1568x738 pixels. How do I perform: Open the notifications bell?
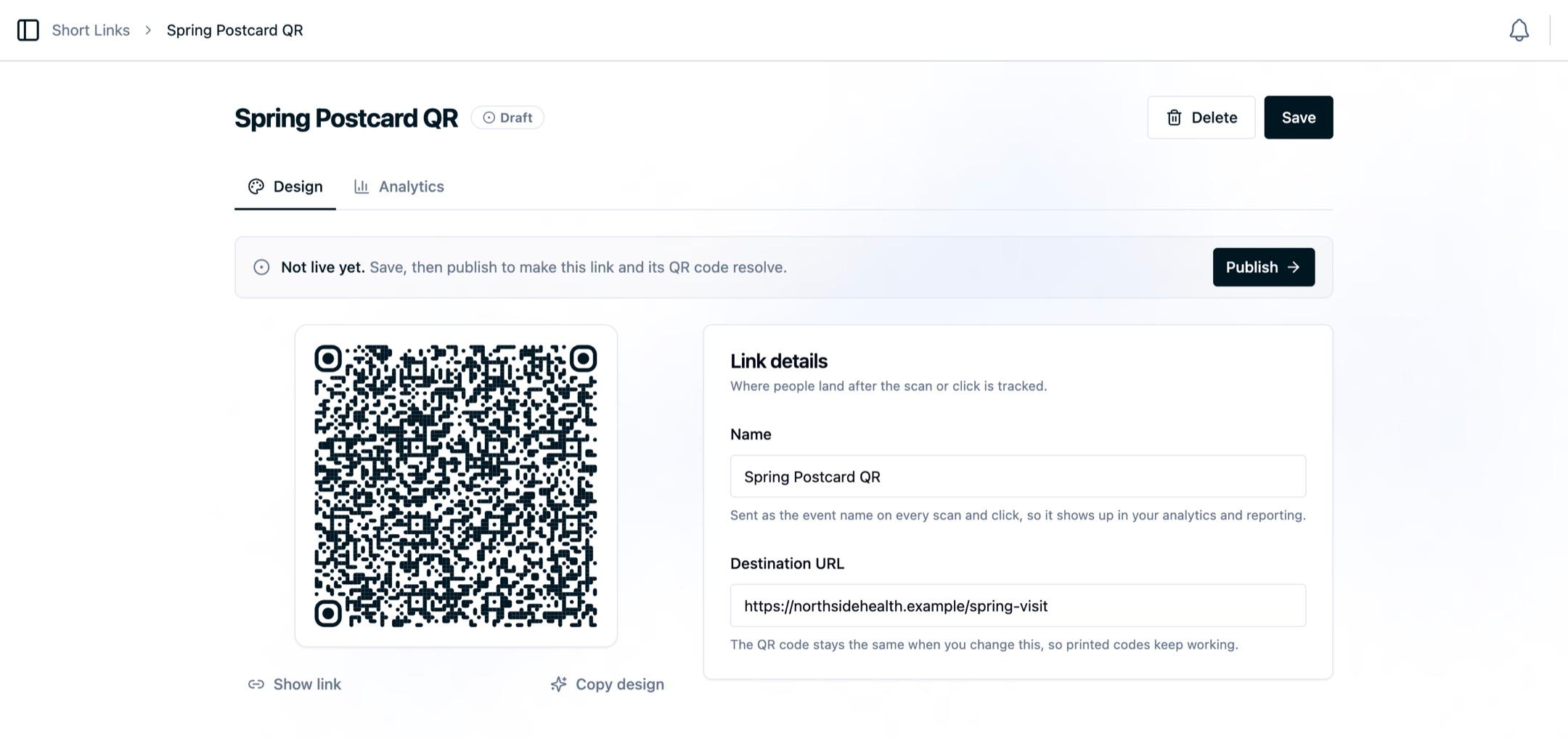[x=1519, y=30]
